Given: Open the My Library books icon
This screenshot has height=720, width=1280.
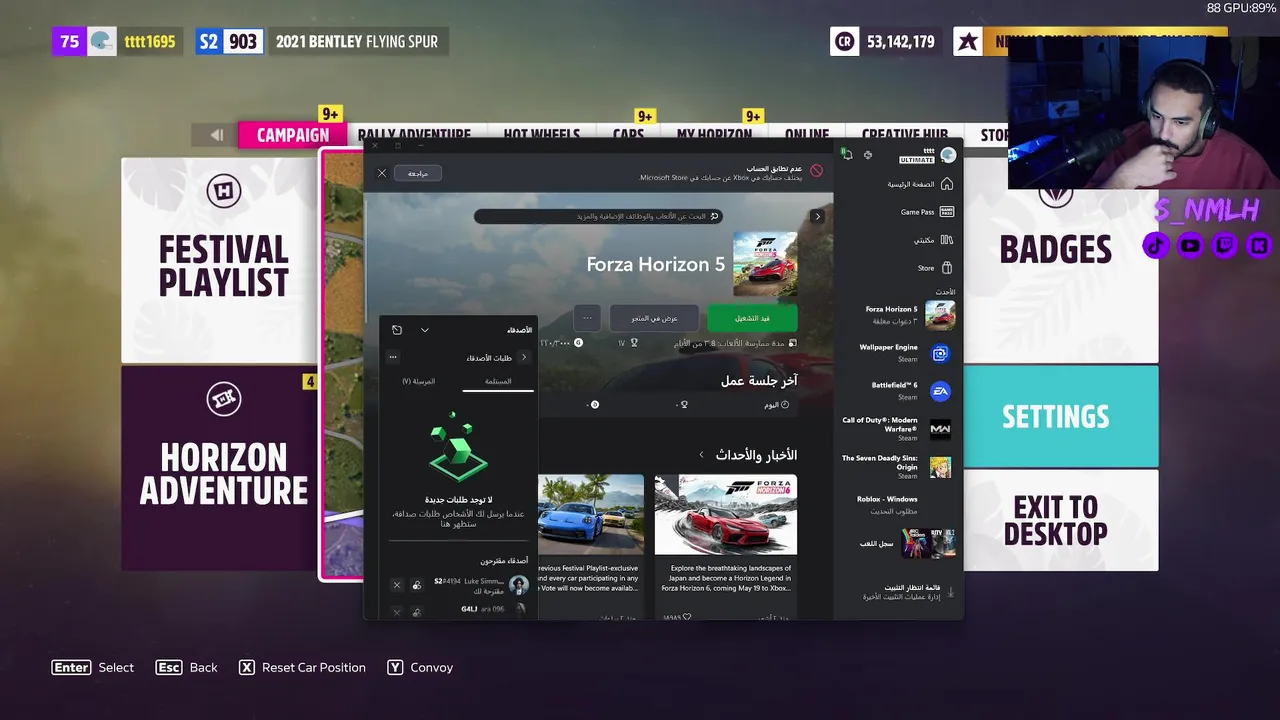Looking at the screenshot, I should pyautogui.click(x=946, y=240).
